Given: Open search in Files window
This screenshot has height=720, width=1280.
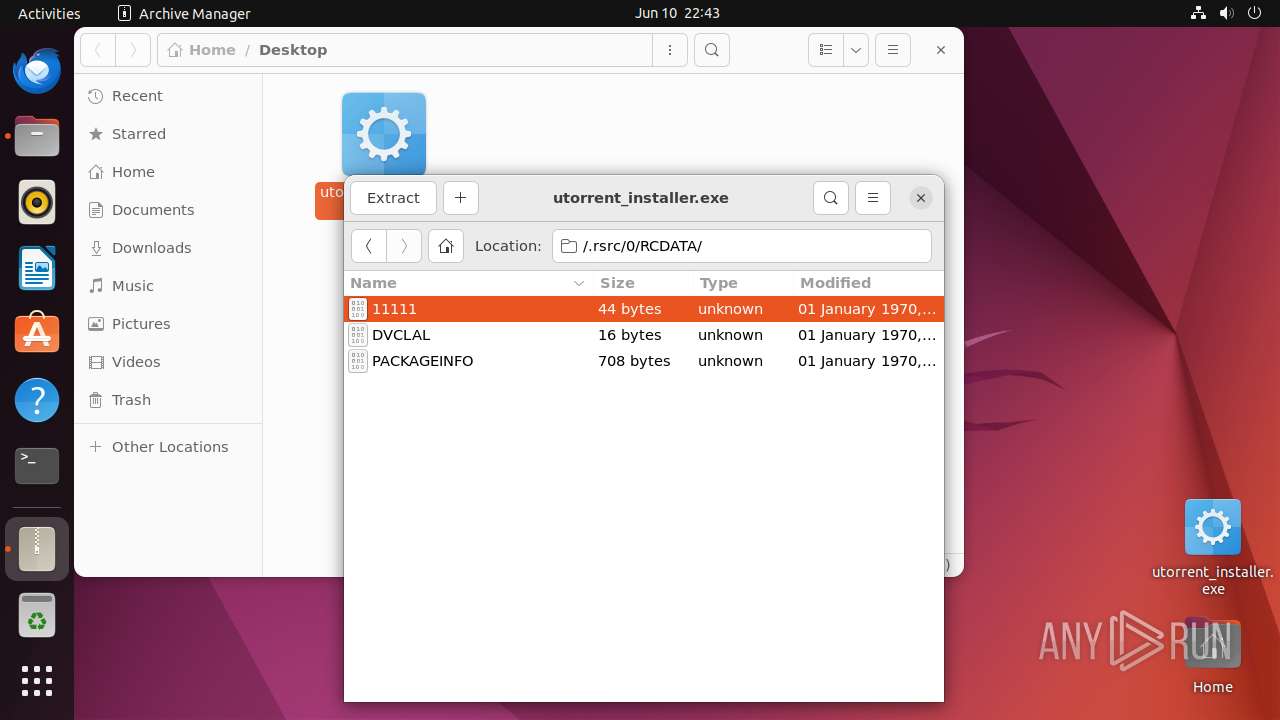Looking at the screenshot, I should tap(712, 50).
